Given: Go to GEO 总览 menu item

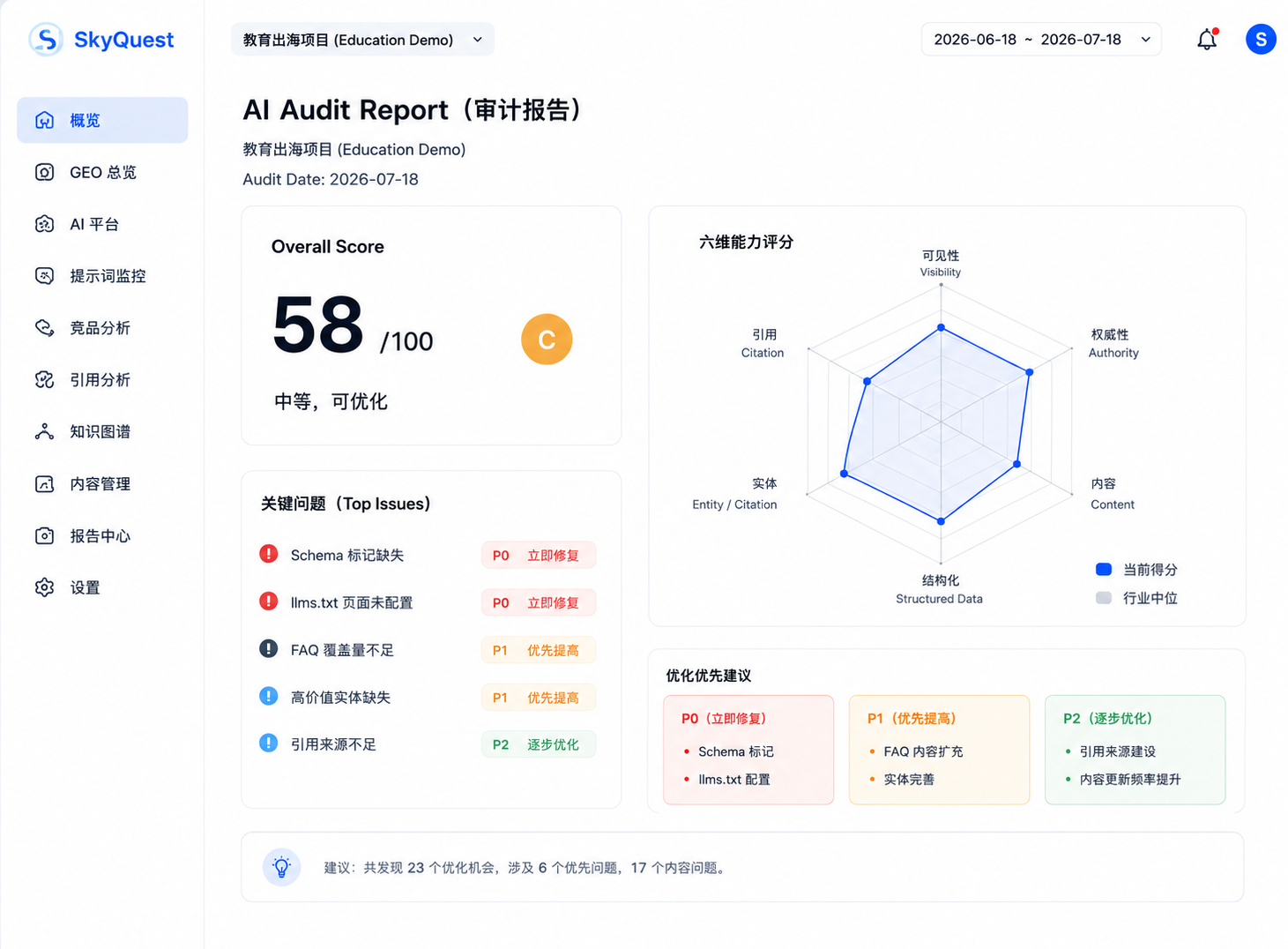Looking at the screenshot, I should tap(102, 172).
